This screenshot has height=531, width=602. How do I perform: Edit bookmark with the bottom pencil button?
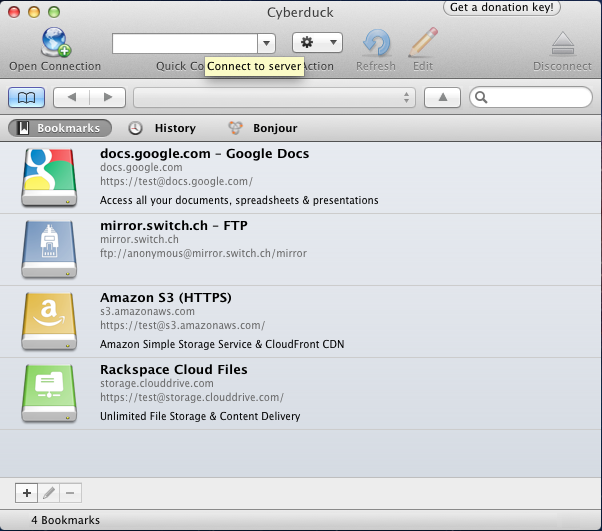[x=48, y=493]
